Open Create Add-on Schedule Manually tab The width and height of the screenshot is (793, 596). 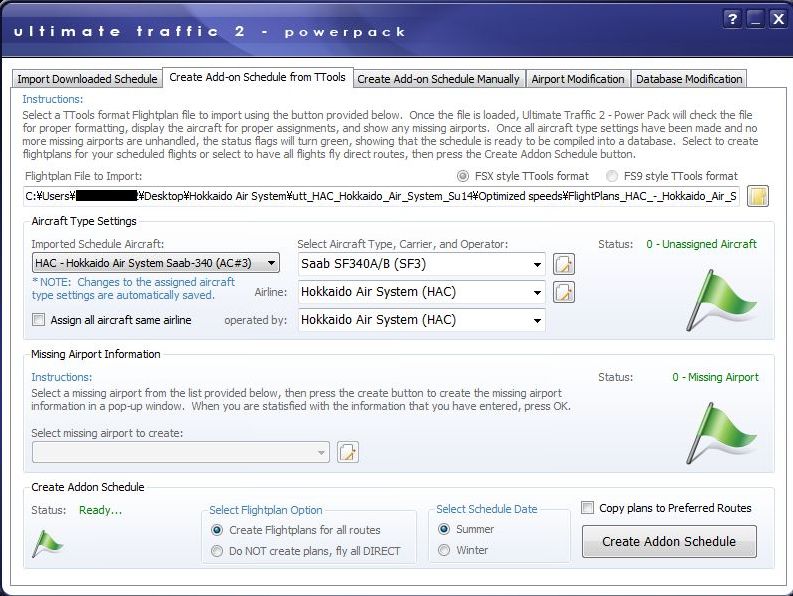click(x=438, y=79)
